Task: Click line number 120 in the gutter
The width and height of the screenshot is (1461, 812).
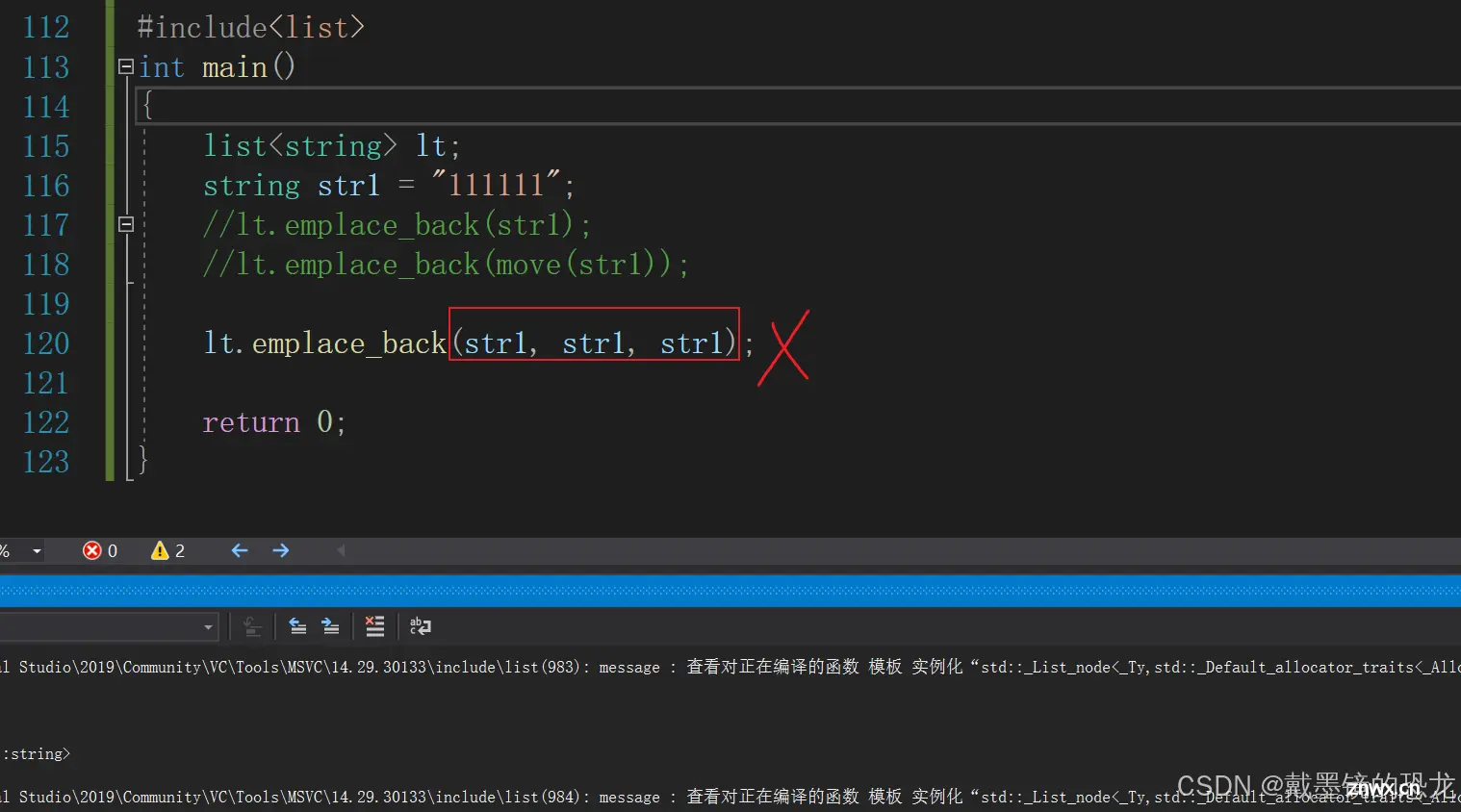Action: [x=46, y=343]
